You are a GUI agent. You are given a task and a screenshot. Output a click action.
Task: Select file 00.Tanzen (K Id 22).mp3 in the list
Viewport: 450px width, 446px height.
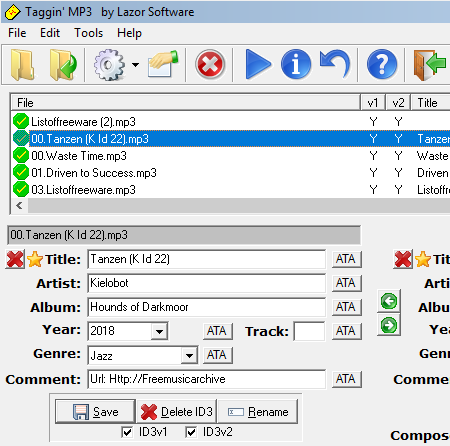point(90,139)
